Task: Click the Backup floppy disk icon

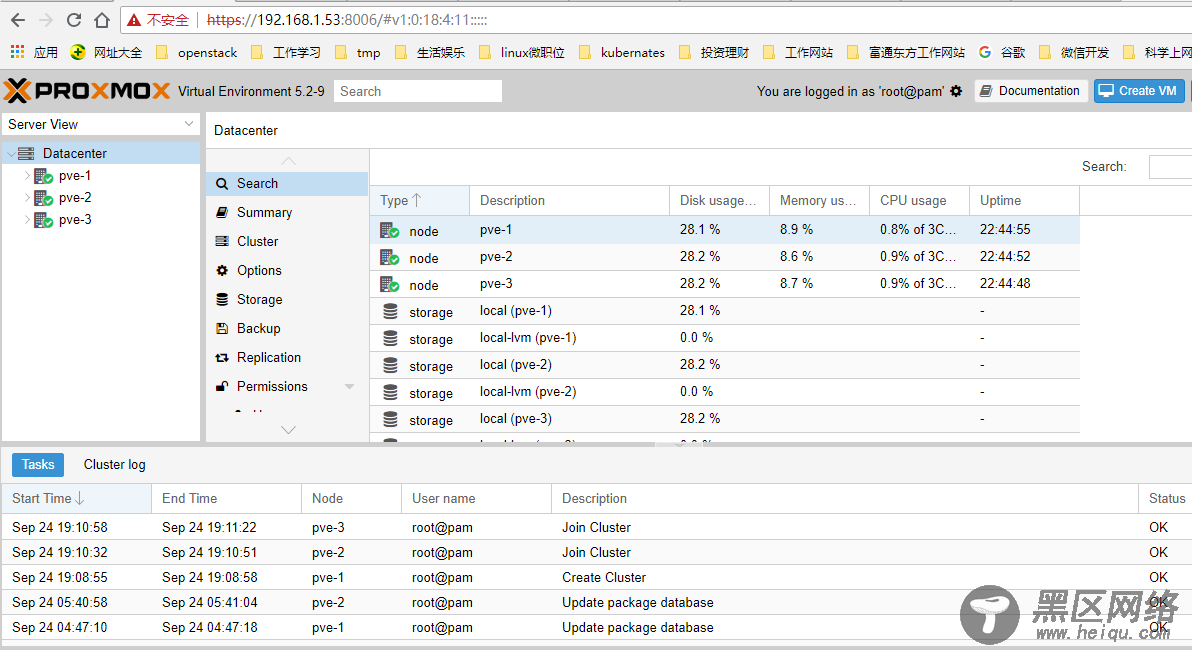Action: (x=222, y=328)
